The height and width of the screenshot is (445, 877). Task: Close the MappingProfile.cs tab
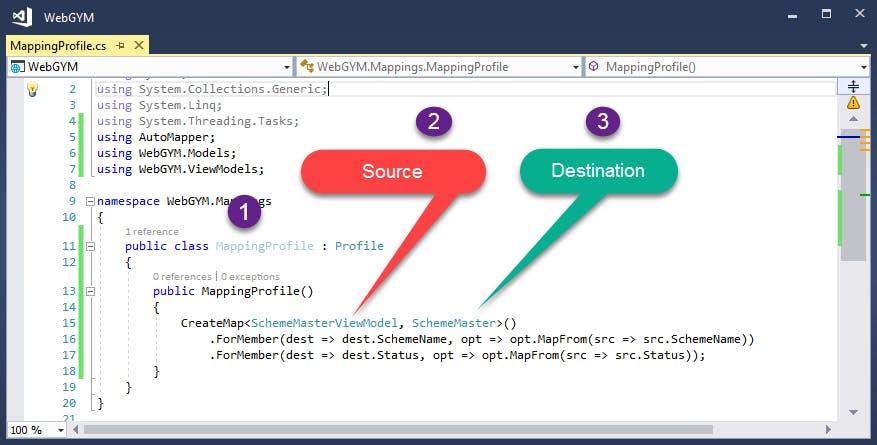click(x=139, y=45)
